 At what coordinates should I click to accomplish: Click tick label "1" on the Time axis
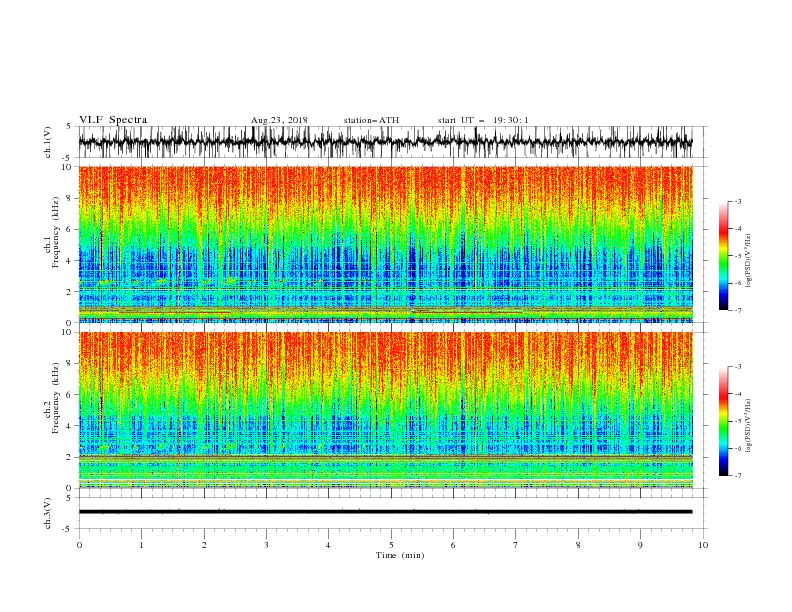141,545
